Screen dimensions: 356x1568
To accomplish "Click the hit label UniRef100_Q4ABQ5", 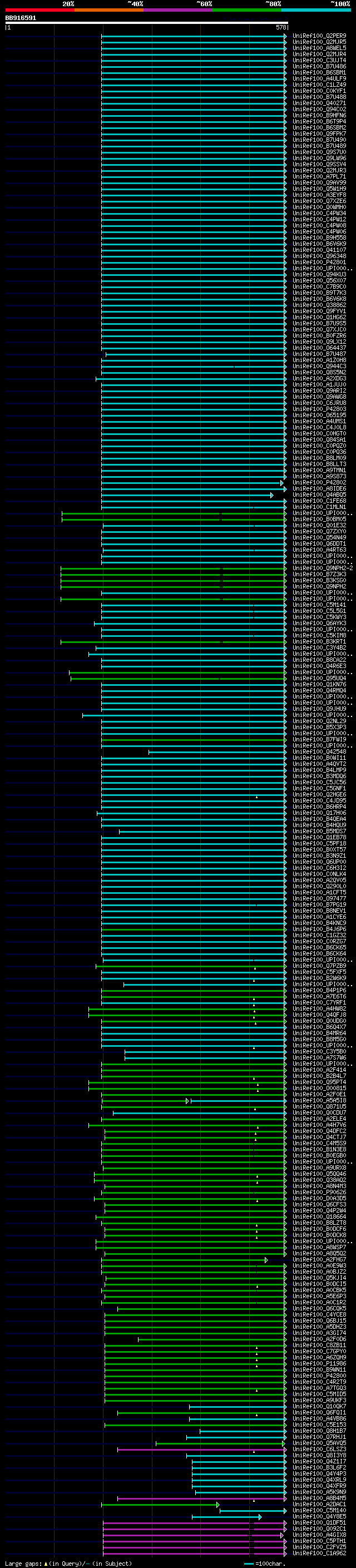I will (319, 495).
